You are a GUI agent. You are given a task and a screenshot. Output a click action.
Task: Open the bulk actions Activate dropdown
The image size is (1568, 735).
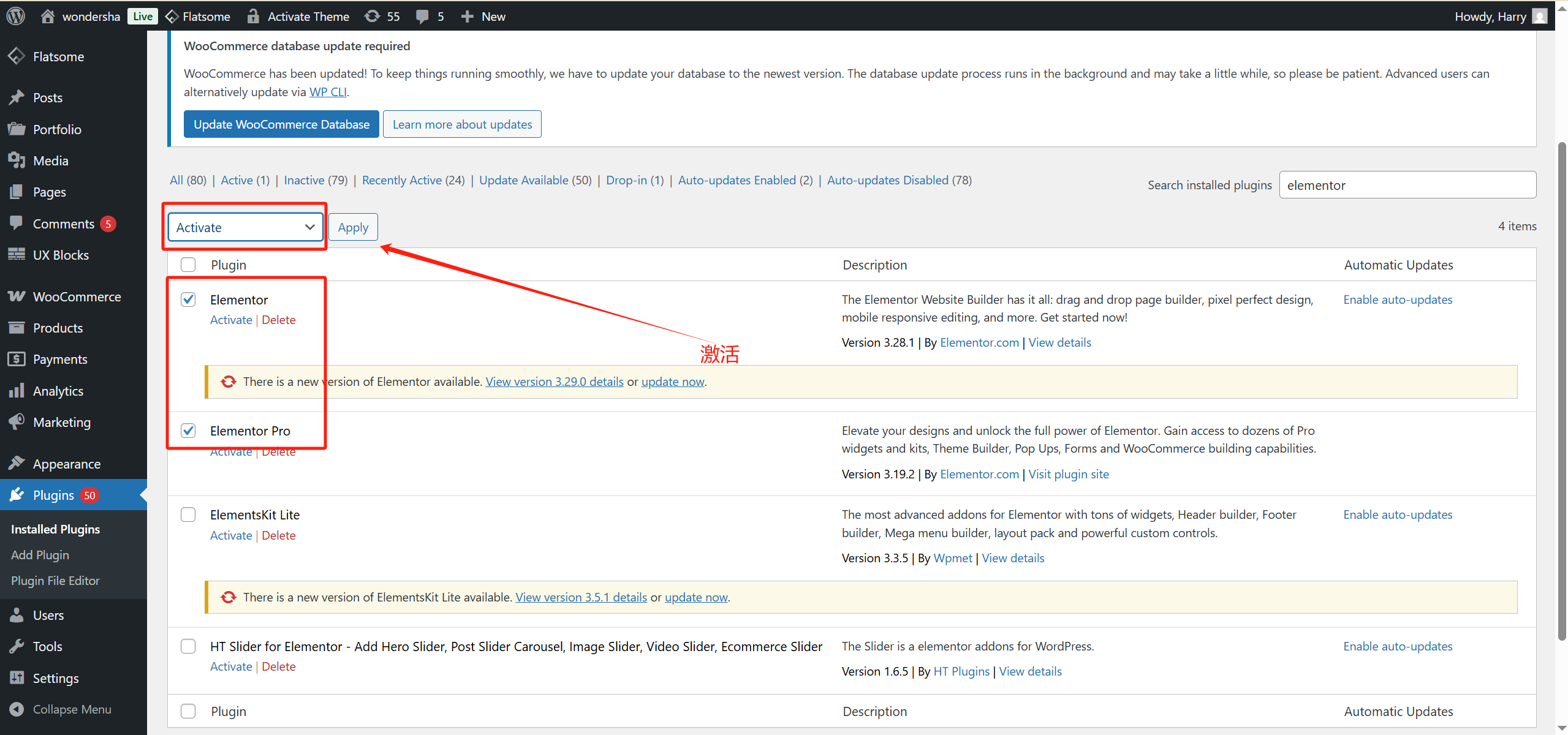point(244,227)
